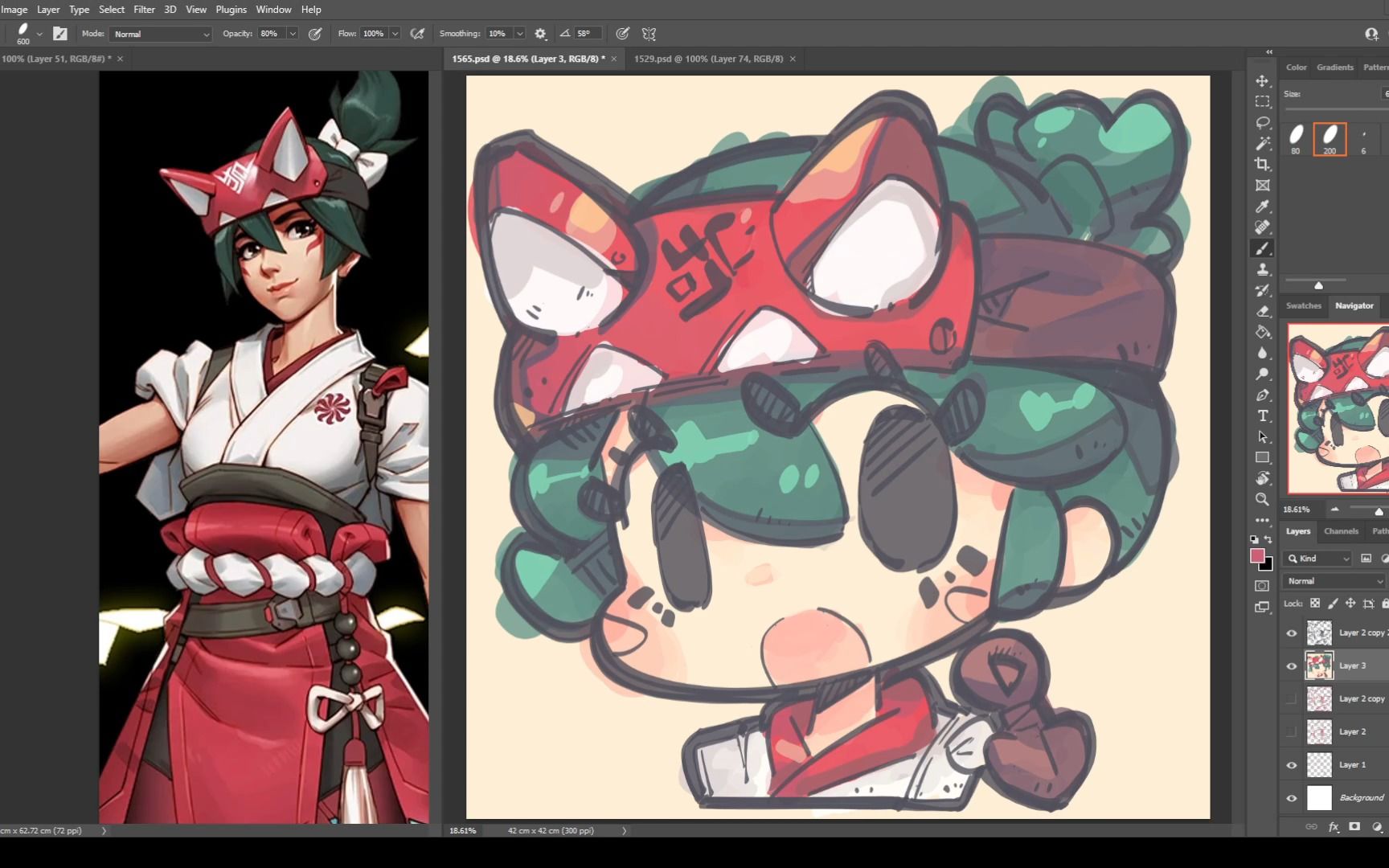Switch to 1529.psd document tab
Viewport: 1389px width, 868px height.
[x=708, y=59]
